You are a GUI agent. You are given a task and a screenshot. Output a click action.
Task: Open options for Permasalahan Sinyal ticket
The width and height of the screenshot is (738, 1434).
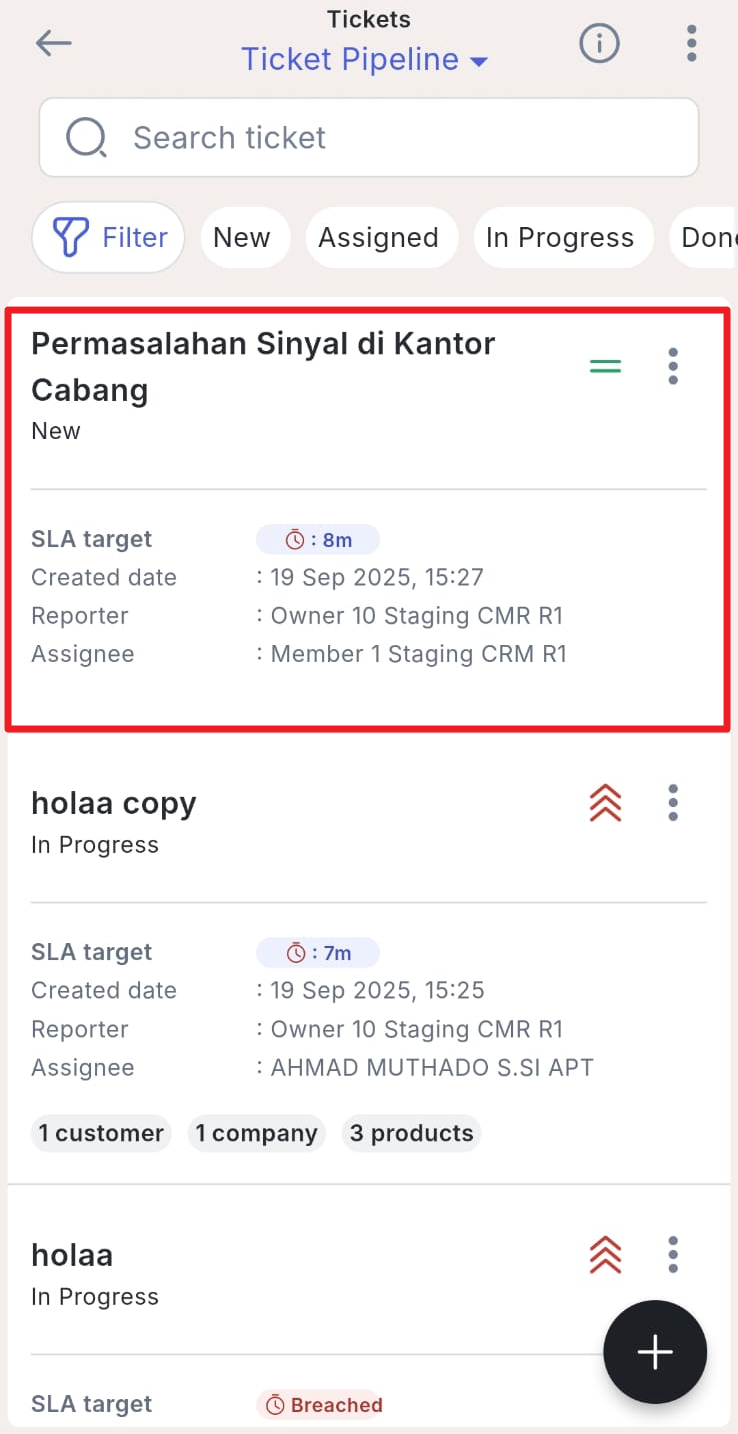673,366
